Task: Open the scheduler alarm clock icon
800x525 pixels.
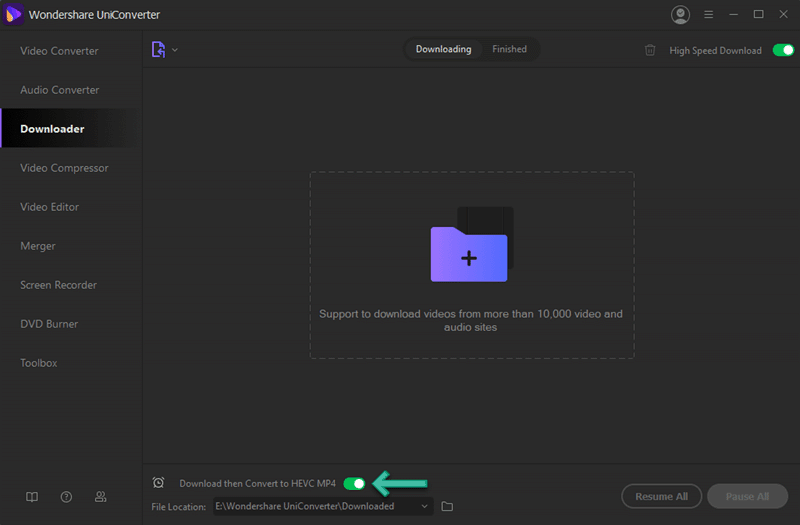Action: pyautogui.click(x=158, y=482)
